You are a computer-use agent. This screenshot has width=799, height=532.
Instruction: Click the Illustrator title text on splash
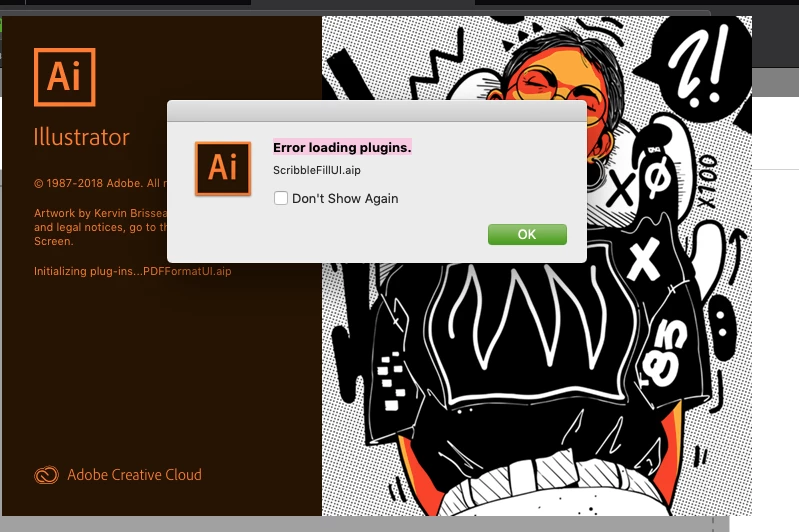pyautogui.click(x=82, y=137)
